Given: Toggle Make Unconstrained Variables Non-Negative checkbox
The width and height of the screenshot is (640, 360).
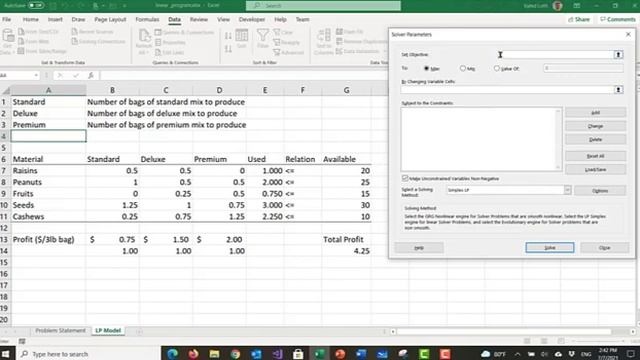Looking at the screenshot, I should point(405,178).
